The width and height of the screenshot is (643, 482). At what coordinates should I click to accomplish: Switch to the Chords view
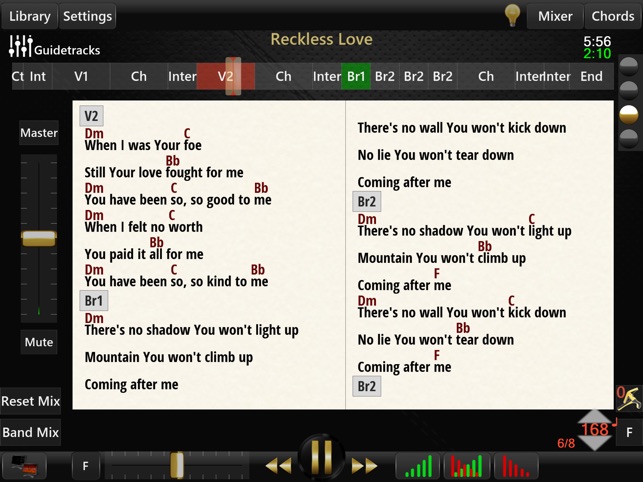pyautogui.click(x=613, y=16)
